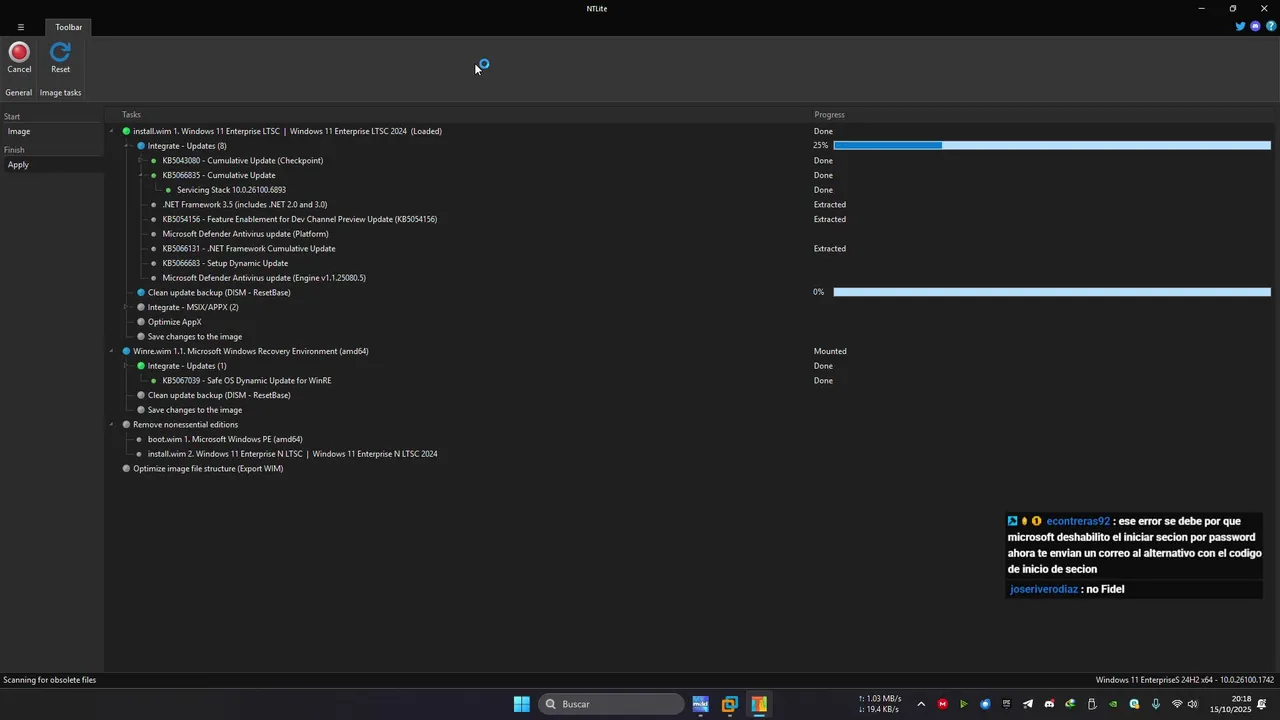Click the Telegram tray icon
1280x720 pixels.
click(x=1027, y=704)
